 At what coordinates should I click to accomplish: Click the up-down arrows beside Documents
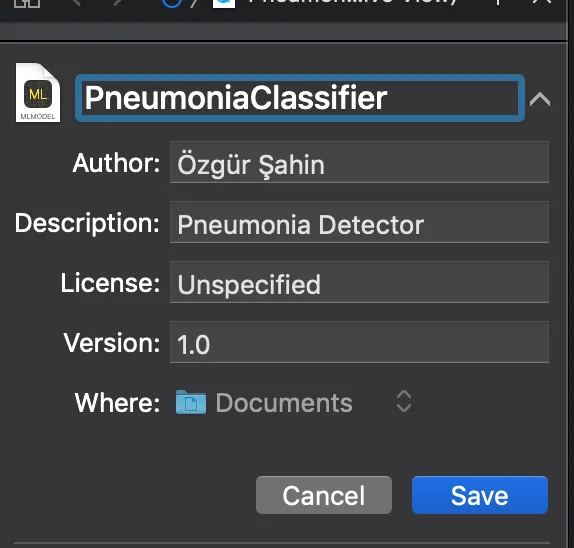point(404,401)
